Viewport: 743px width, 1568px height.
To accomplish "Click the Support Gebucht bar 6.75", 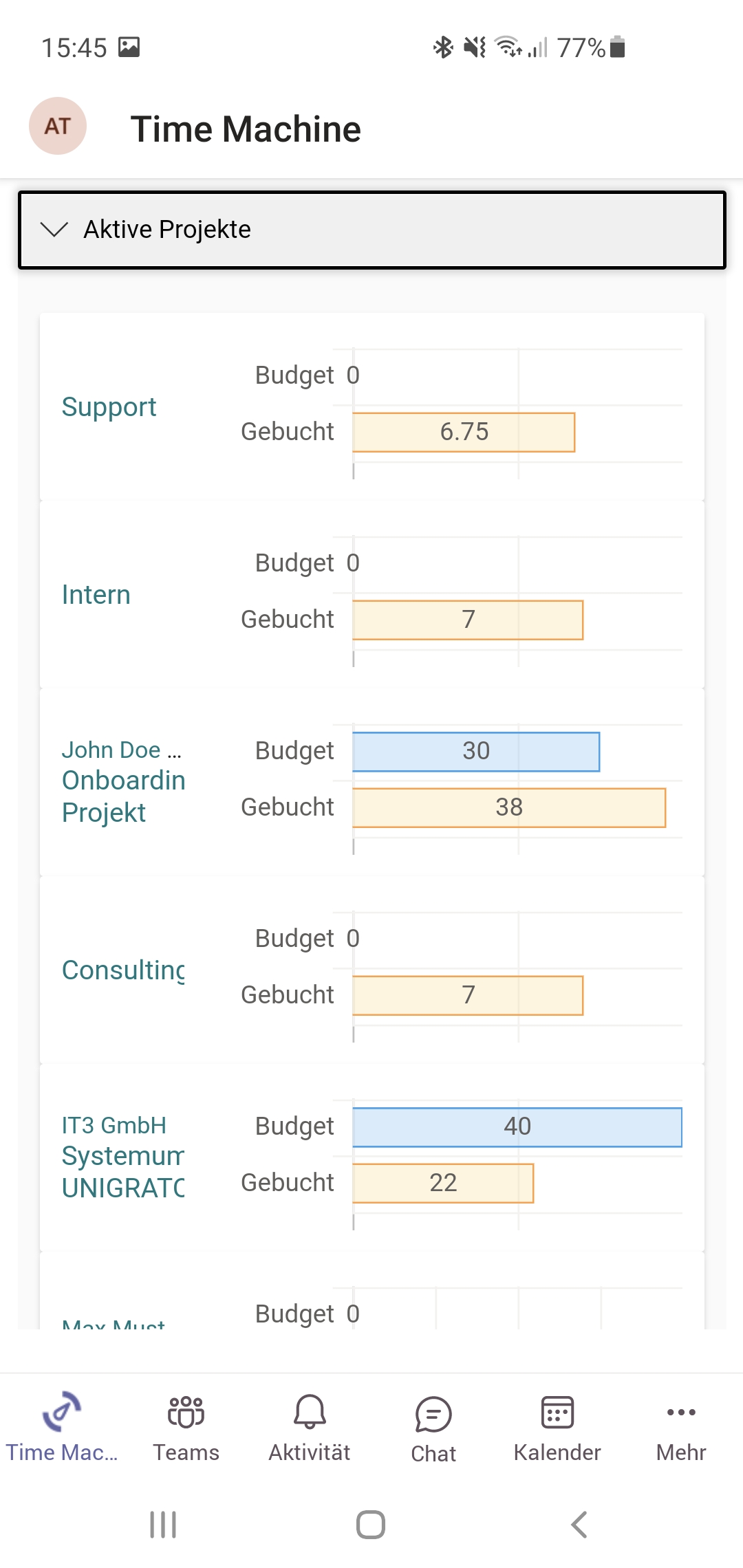I will pyautogui.click(x=463, y=432).
